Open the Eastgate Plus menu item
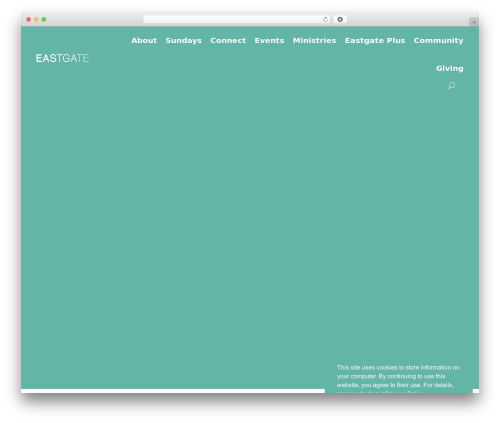Screen dimensions: 500x423 click(x=375, y=40)
